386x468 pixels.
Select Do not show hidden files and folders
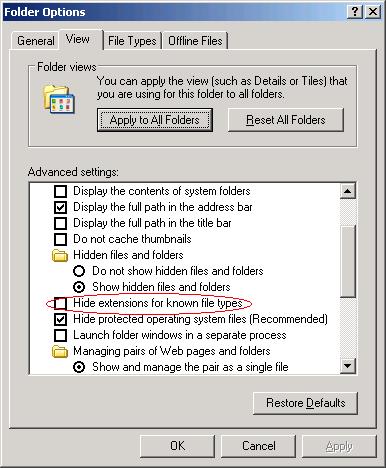click(79, 271)
